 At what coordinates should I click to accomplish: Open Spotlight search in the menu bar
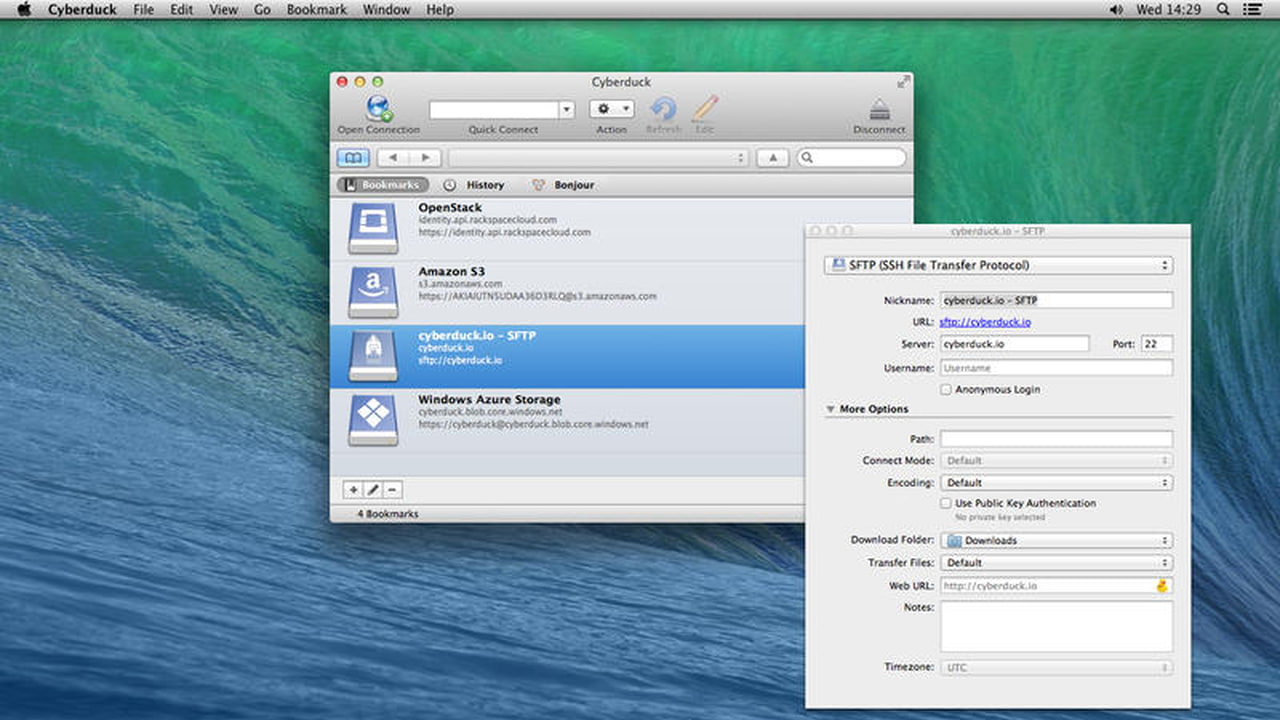[1223, 9]
